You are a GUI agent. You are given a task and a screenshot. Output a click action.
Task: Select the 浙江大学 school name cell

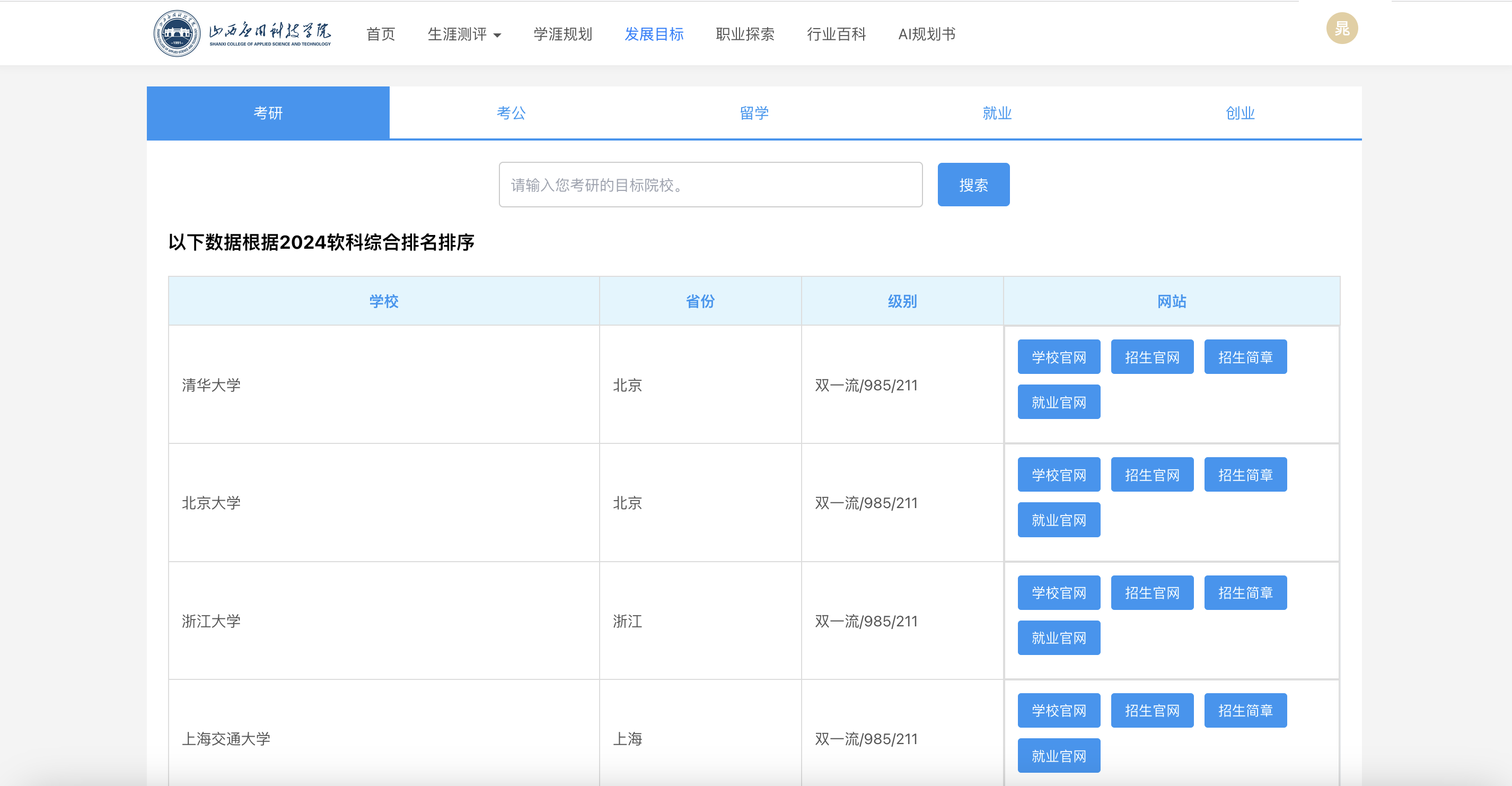pyautogui.click(x=384, y=621)
